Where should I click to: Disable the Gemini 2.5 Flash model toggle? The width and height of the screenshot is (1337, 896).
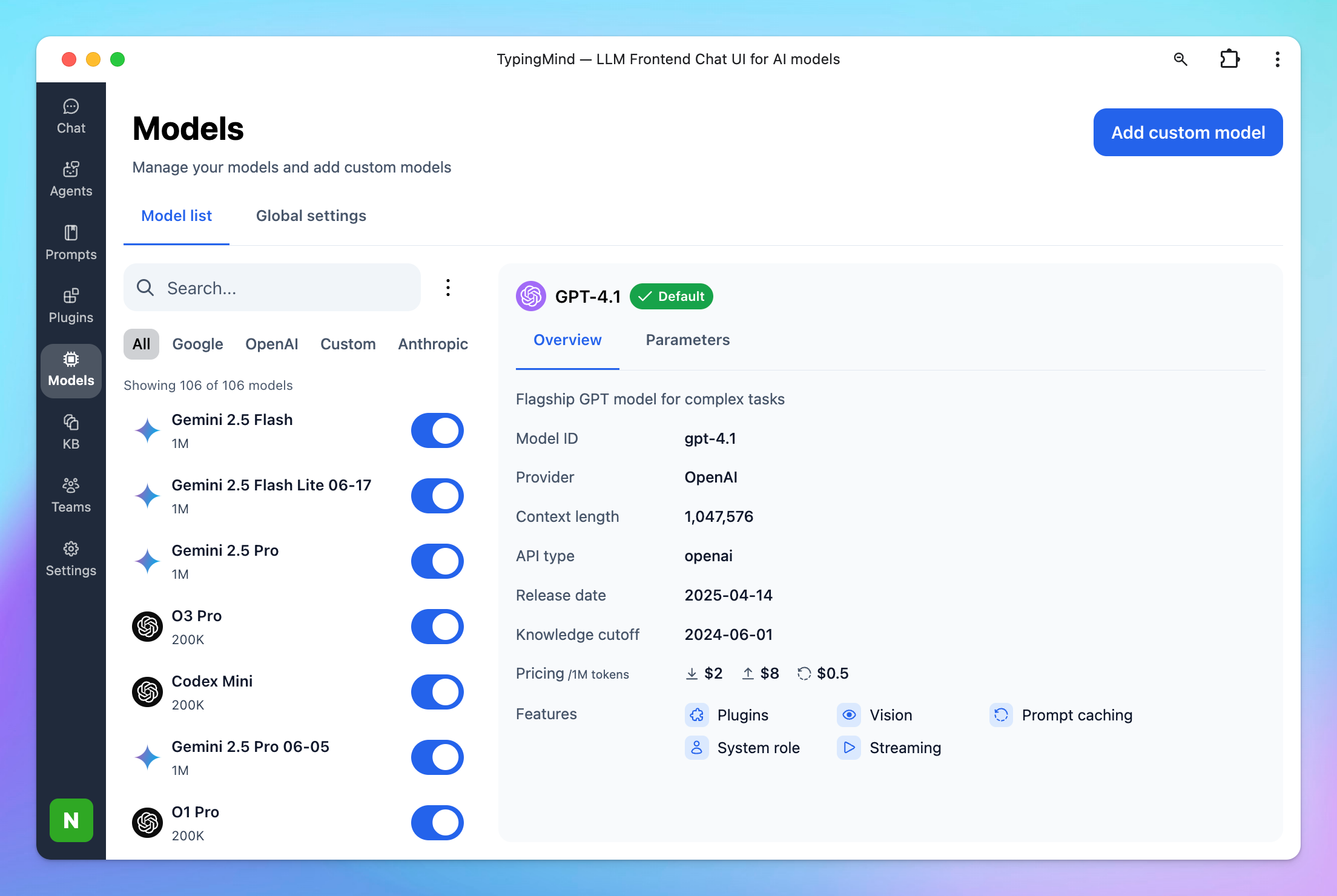(x=437, y=430)
